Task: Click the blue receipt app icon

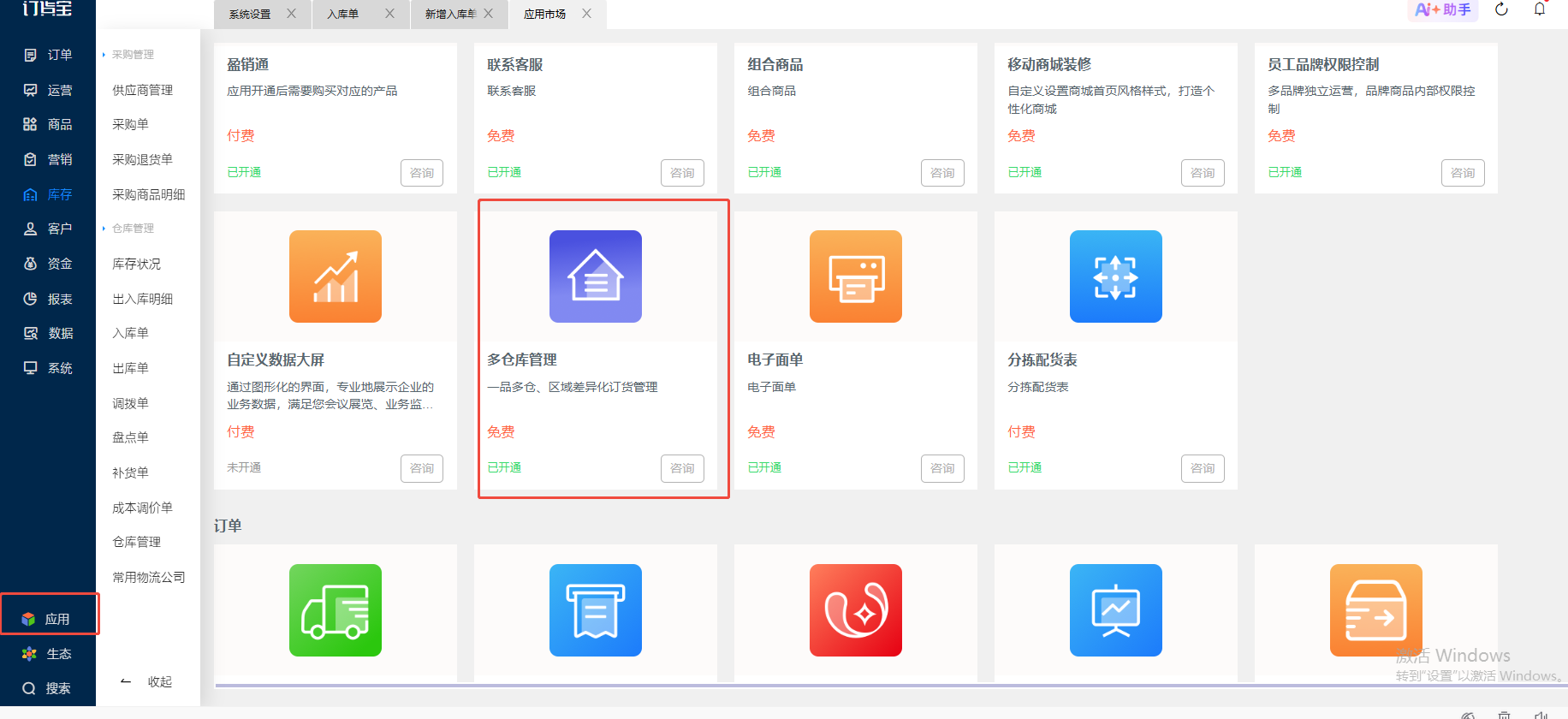Action: (596, 610)
